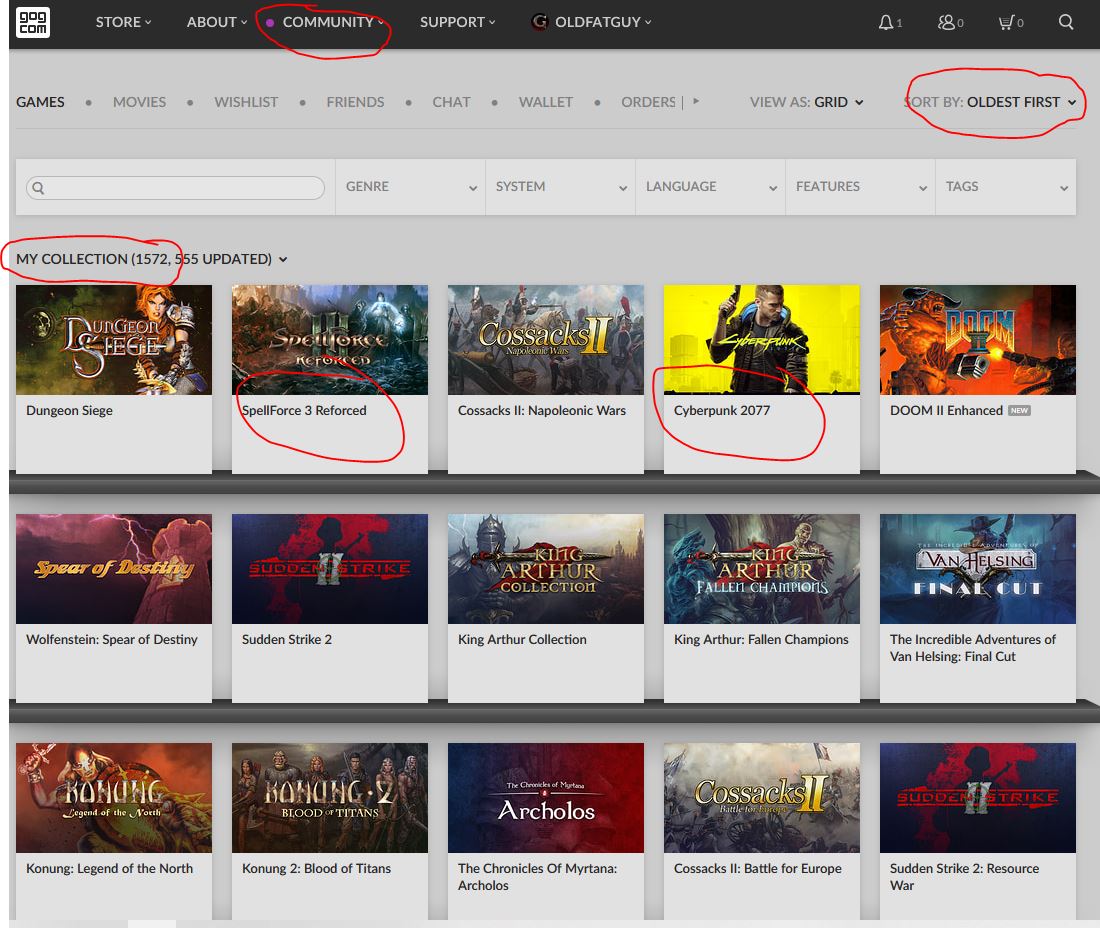This screenshot has width=1100, height=928.
Task: Open the LANGUAGE filter dropdown
Action: coord(711,187)
